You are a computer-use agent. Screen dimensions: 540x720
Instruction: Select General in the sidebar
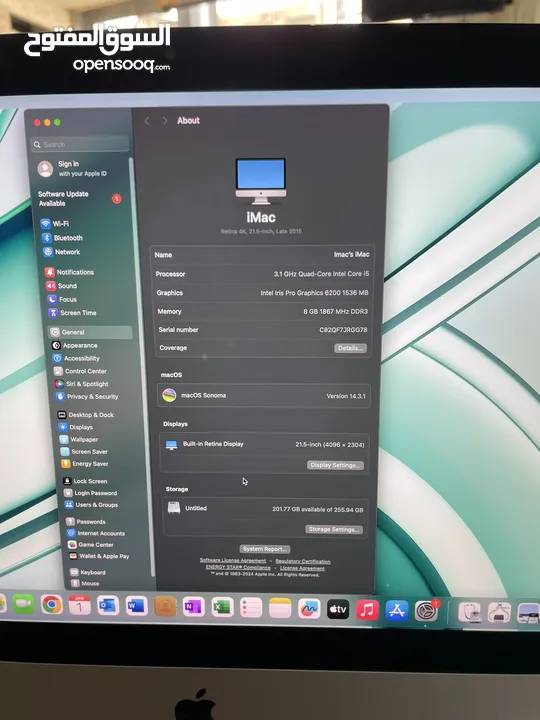tap(90, 332)
